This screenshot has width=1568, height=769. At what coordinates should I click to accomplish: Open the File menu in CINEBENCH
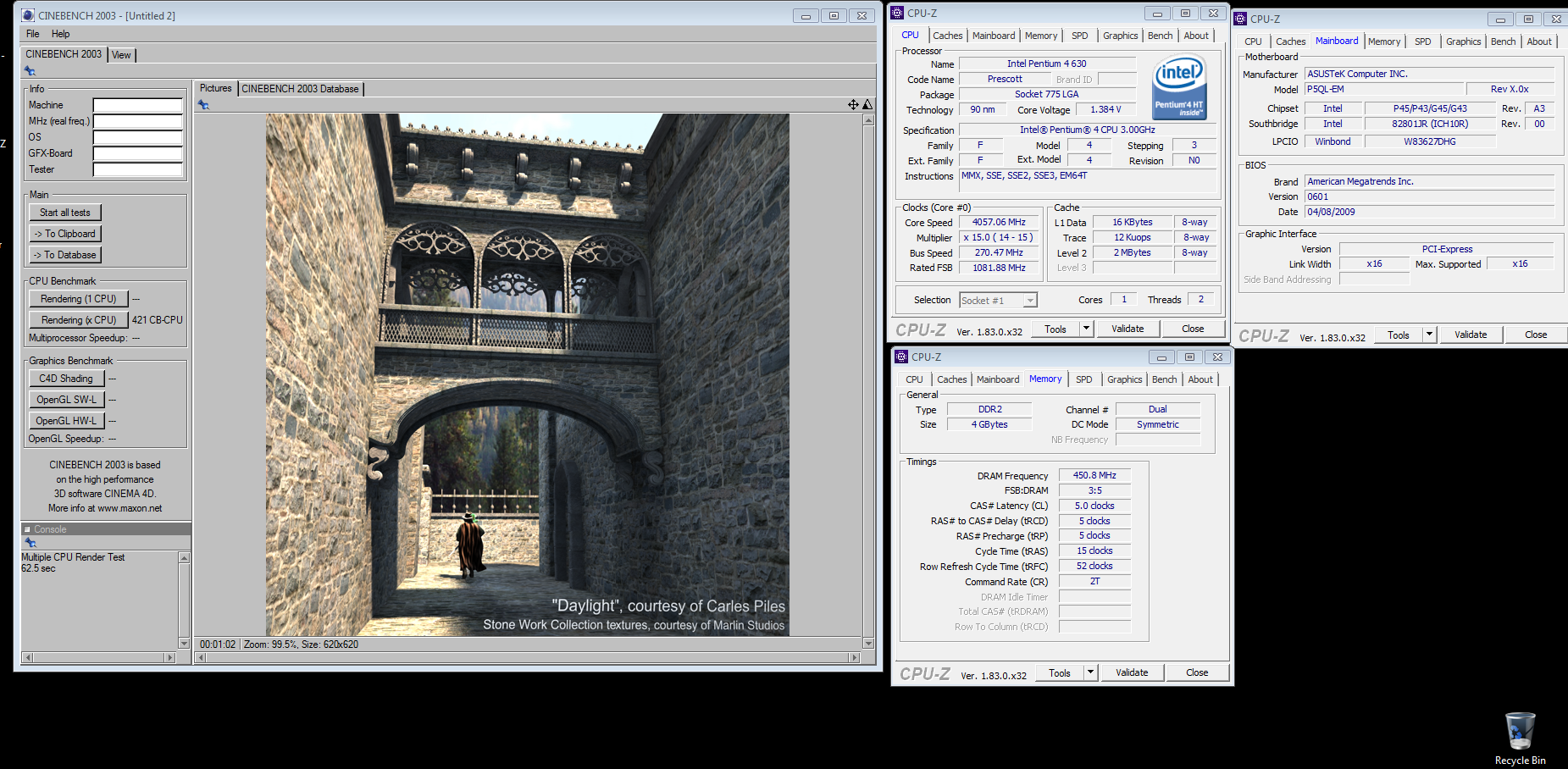point(33,34)
